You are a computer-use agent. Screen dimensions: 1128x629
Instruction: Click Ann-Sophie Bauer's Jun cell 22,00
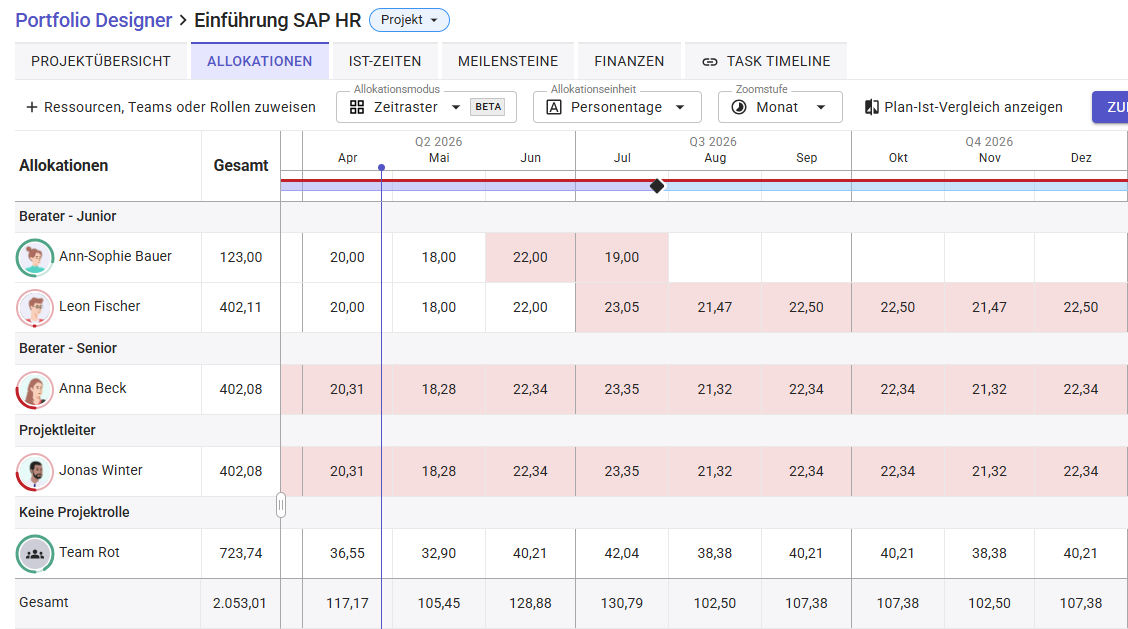tap(530, 258)
